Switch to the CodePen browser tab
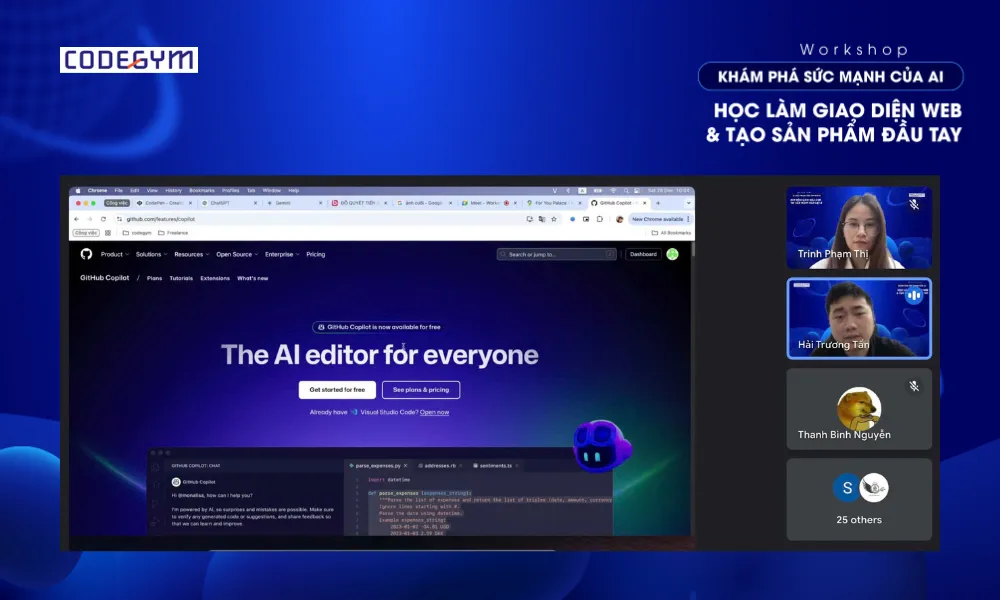The width and height of the screenshot is (1000, 600). 163,203
